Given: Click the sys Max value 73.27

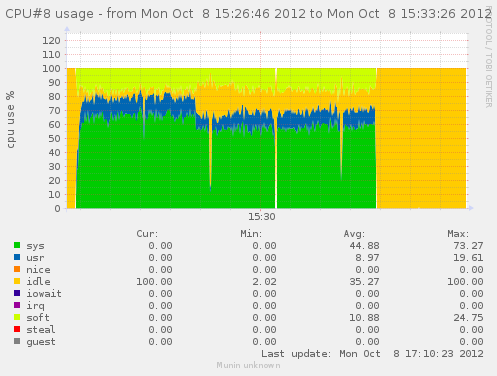Looking at the screenshot, I should coord(468,246).
